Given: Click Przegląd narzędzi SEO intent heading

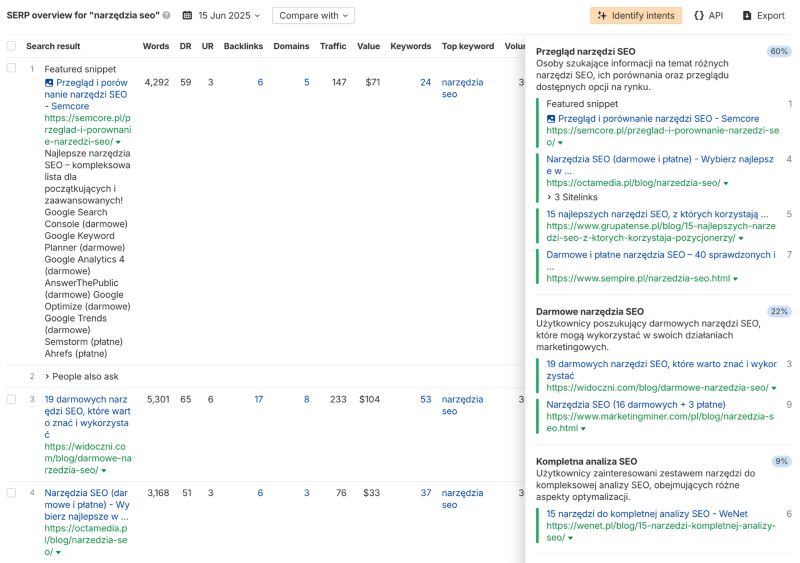Looking at the screenshot, I should [586, 52].
